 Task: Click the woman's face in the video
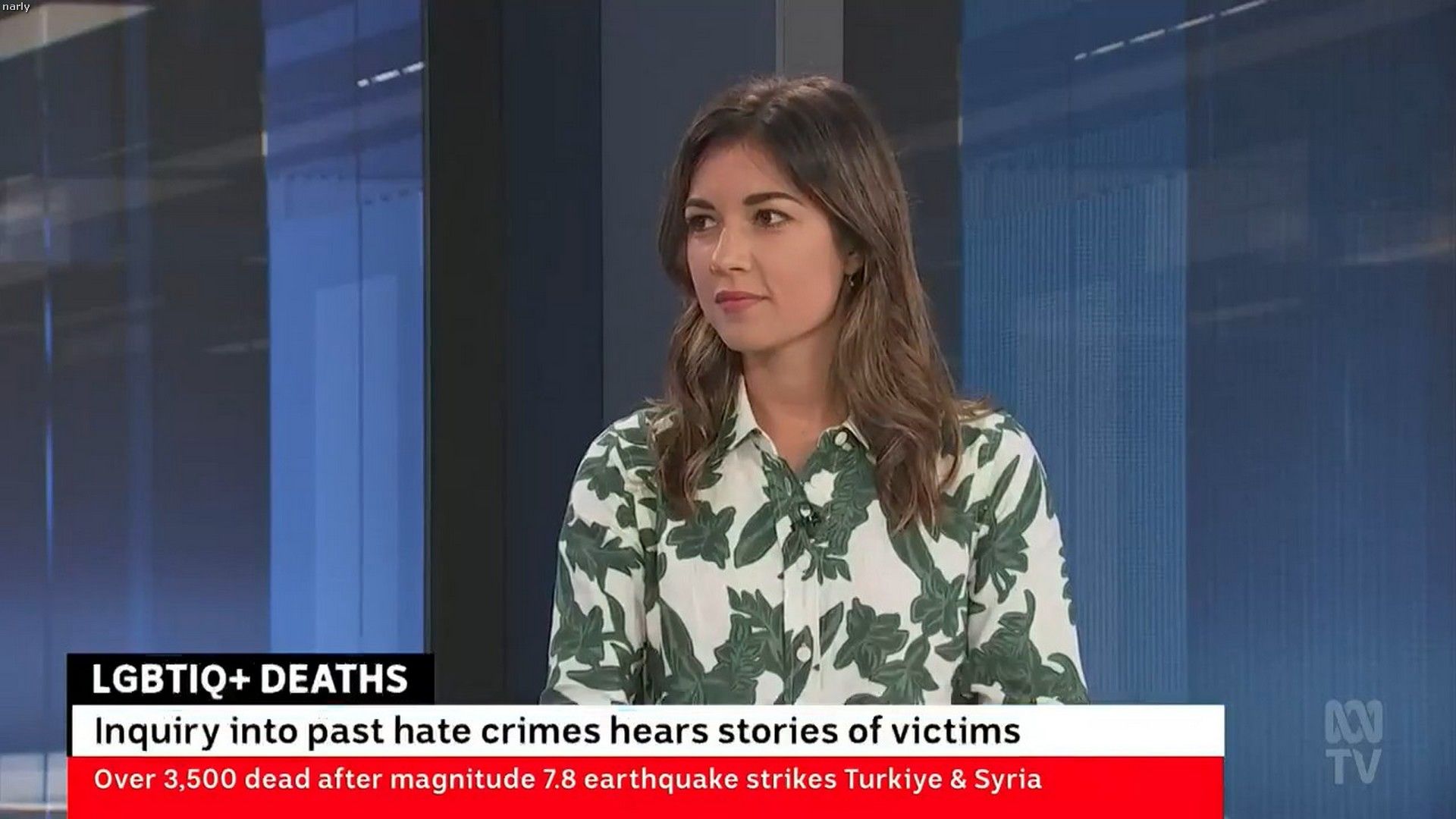(739, 250)
